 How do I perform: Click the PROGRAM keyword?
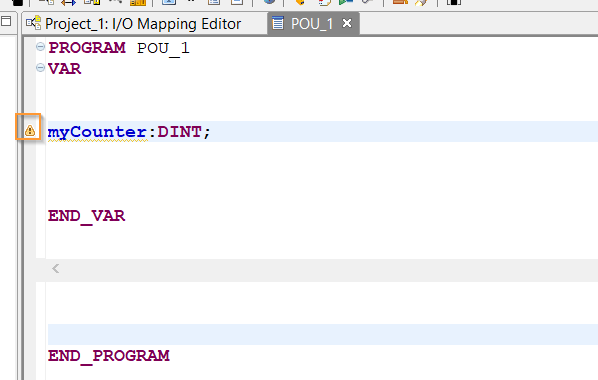pos(87,48)
